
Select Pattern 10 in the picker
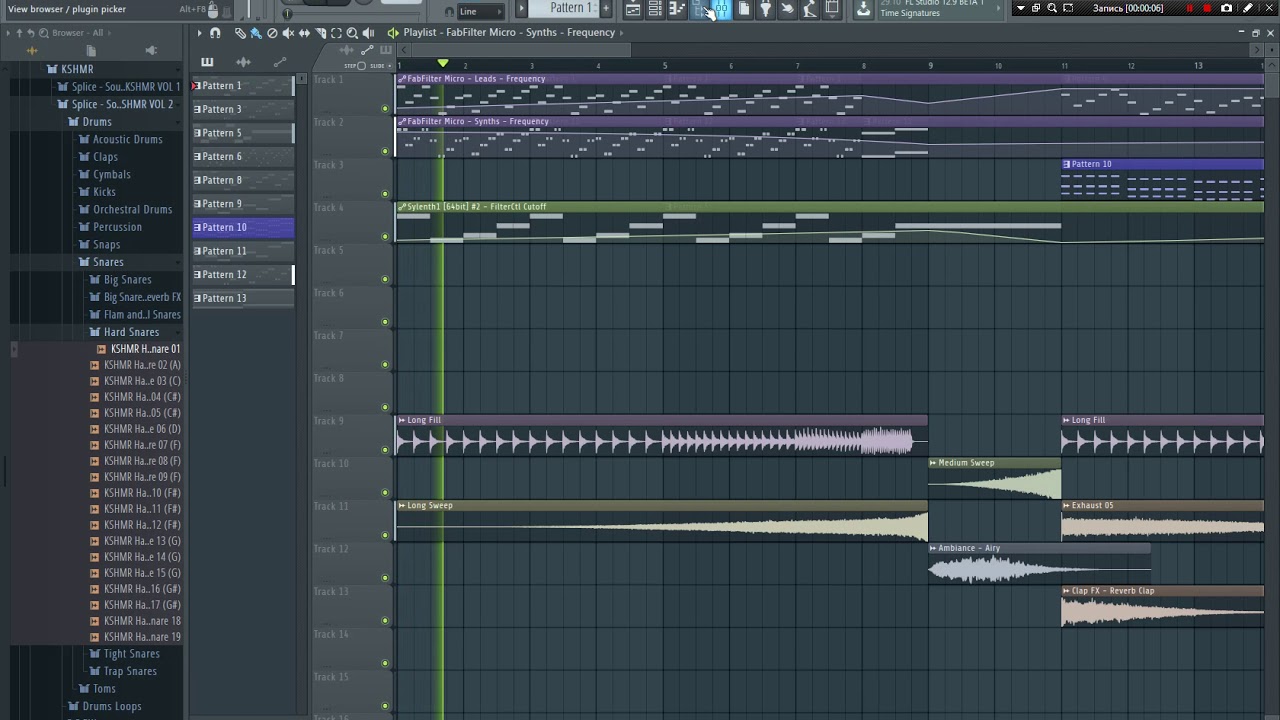point(243,227)
